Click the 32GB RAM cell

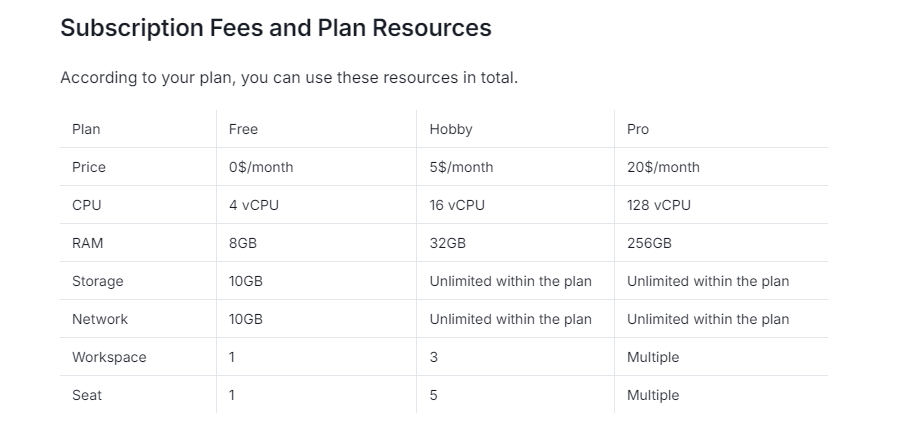click(448, 243)
